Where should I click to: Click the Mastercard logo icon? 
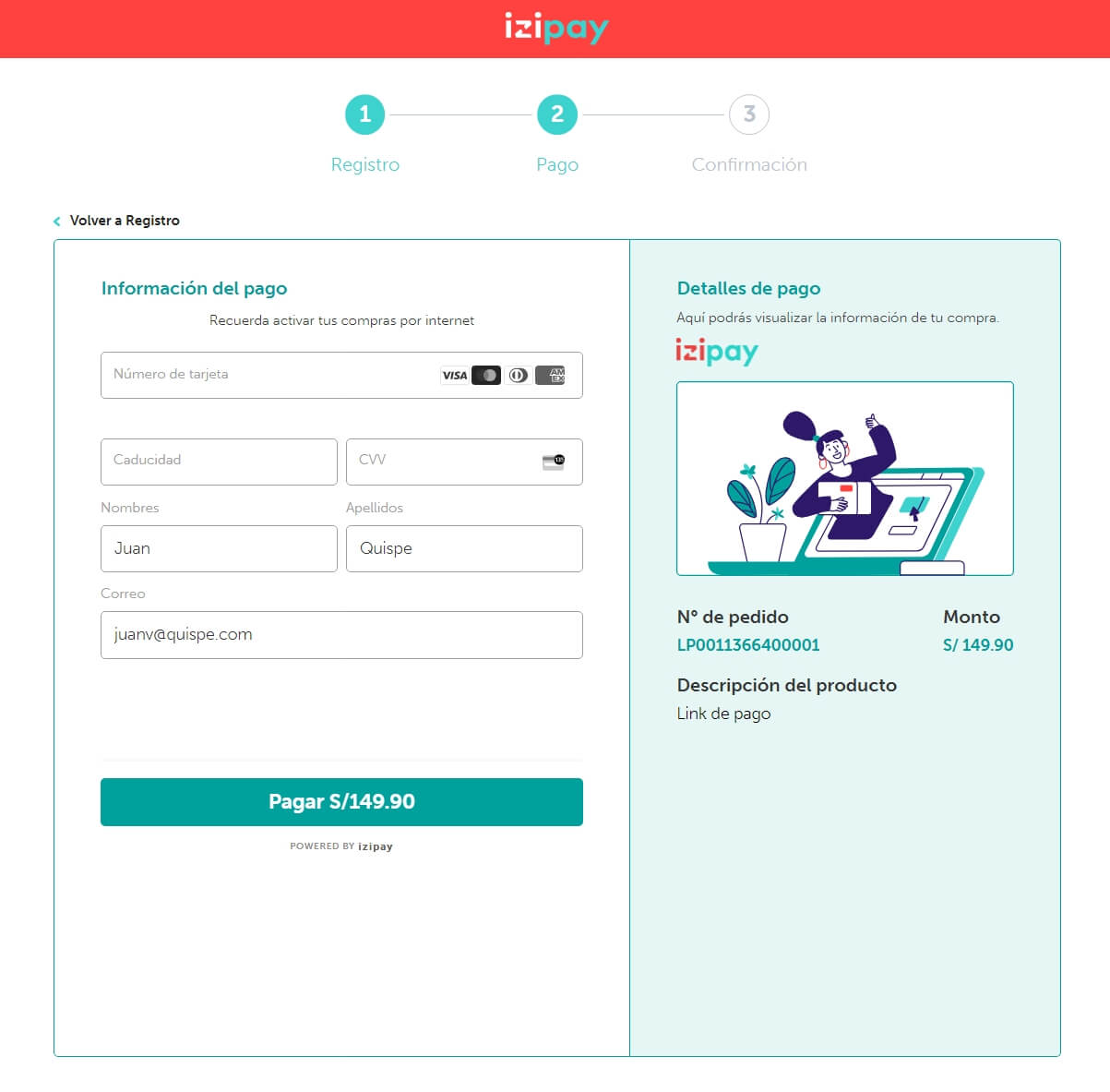[486, 376]
